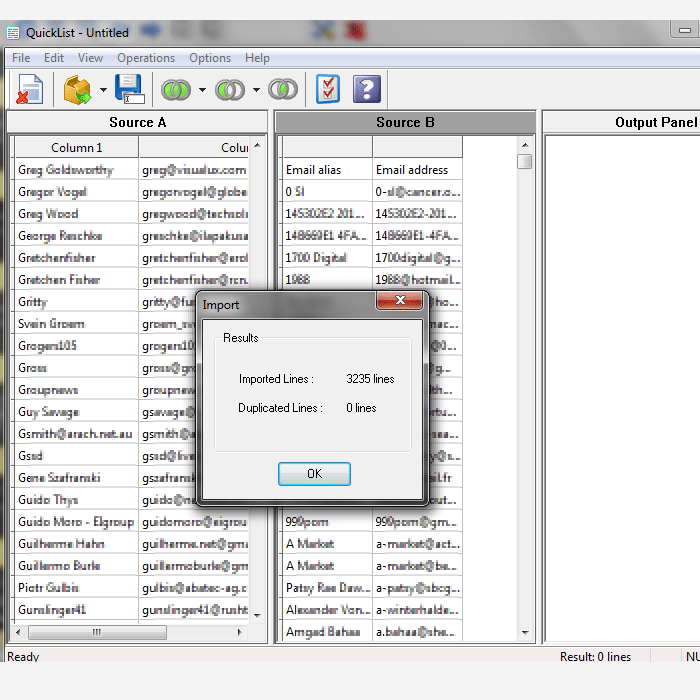Select the 'Groupnews' cell
Screen dimensions: 700x700
pyautogui.click(x=76, y=390)
